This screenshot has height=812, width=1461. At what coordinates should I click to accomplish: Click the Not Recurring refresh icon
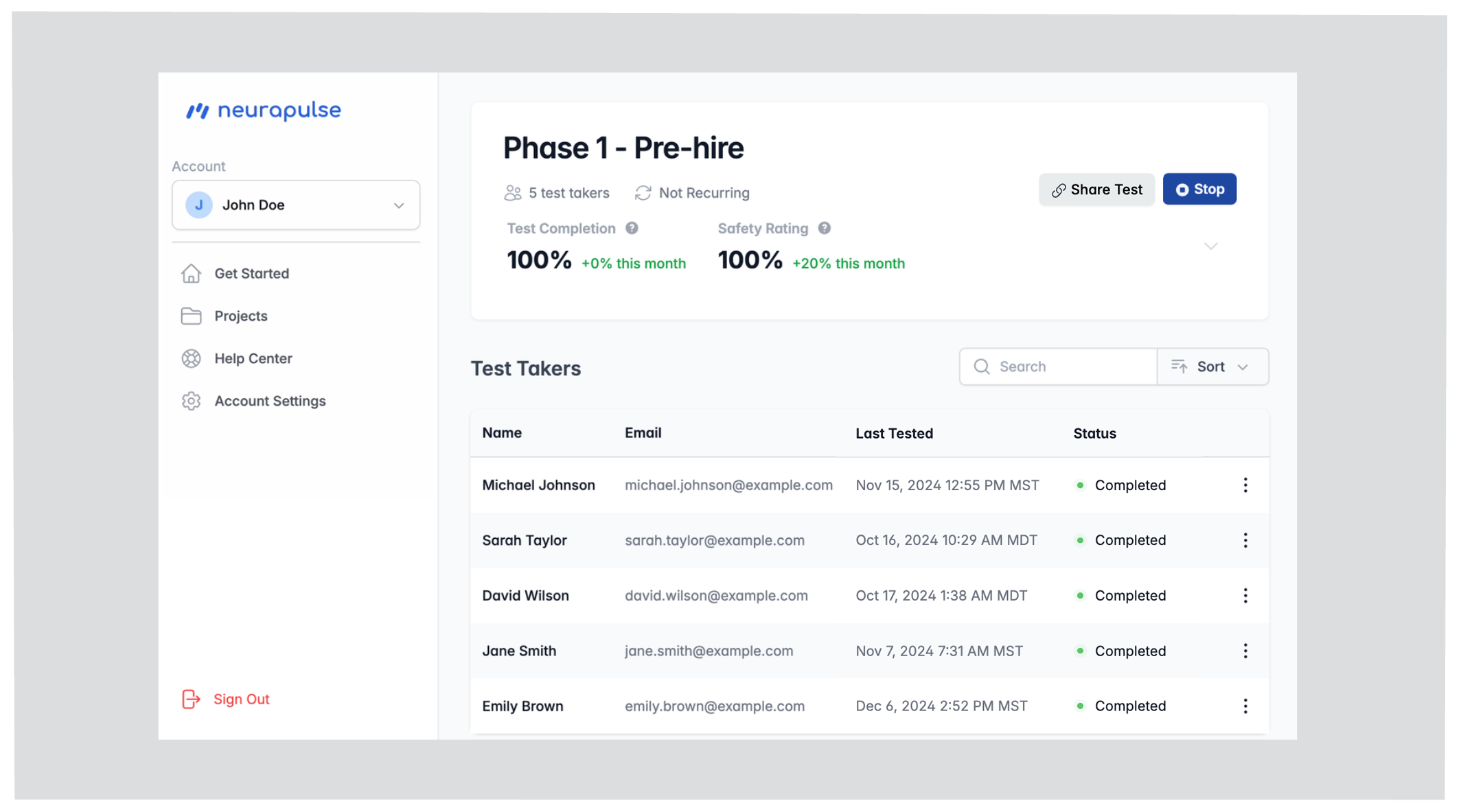pos(643,193)
